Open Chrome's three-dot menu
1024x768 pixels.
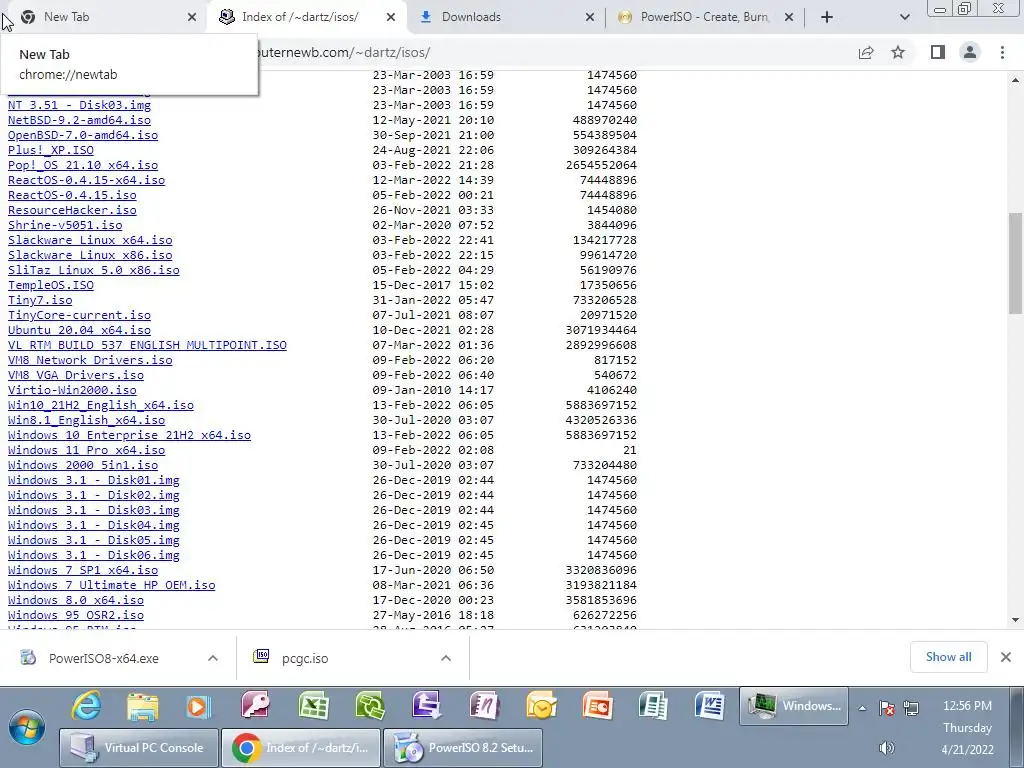click(1002, 52)
